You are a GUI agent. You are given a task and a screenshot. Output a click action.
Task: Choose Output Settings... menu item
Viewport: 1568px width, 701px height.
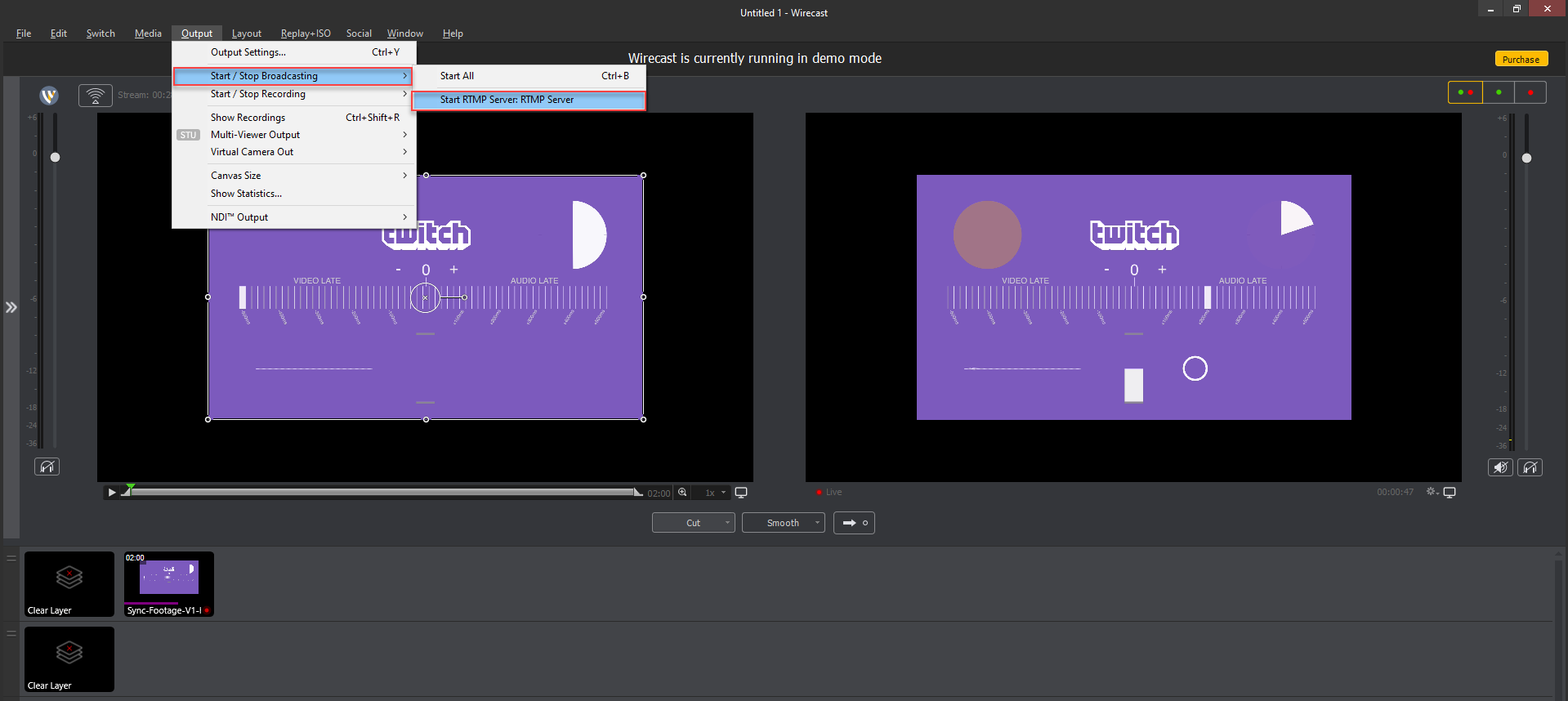(294, 52)
